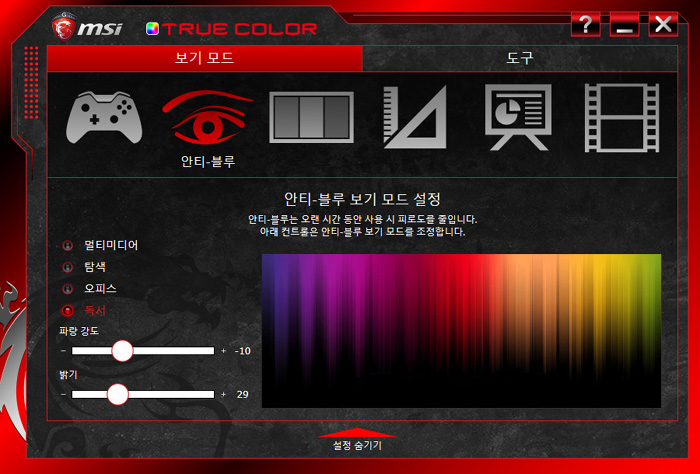Click the 밝기 slider handle
This screenshot has width=700, height=474.
(118, 395)
